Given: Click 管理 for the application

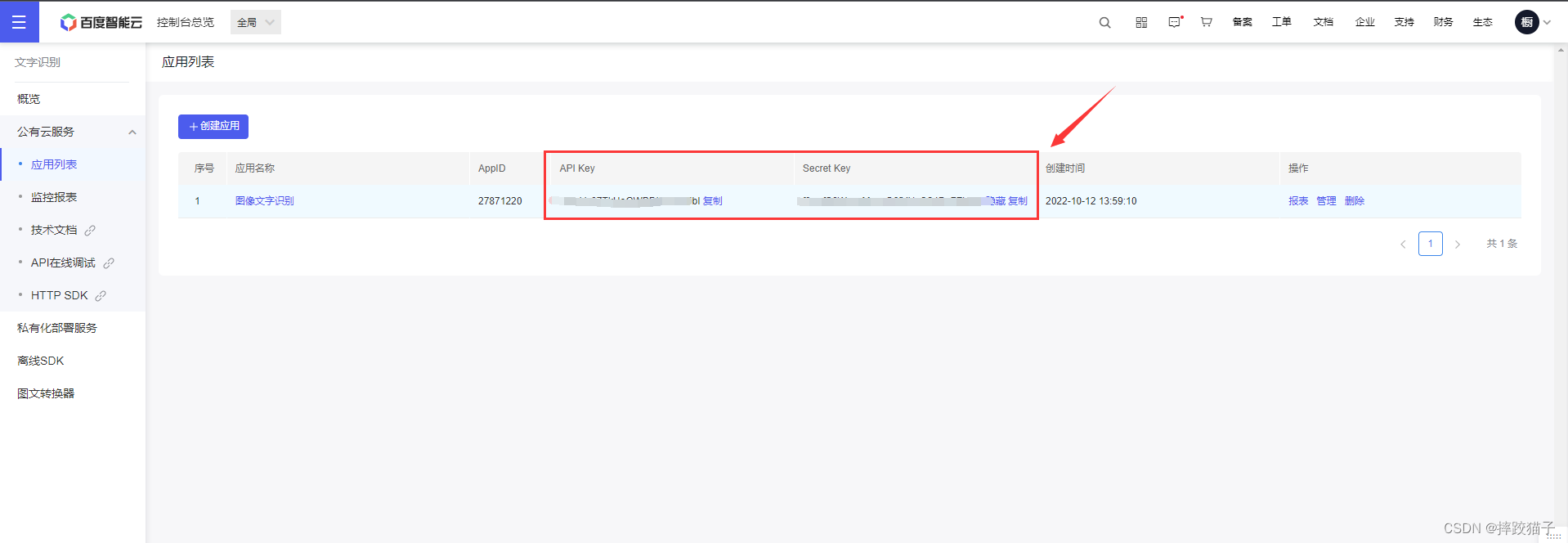Looking at the screenshot, I should [1326, 201].
